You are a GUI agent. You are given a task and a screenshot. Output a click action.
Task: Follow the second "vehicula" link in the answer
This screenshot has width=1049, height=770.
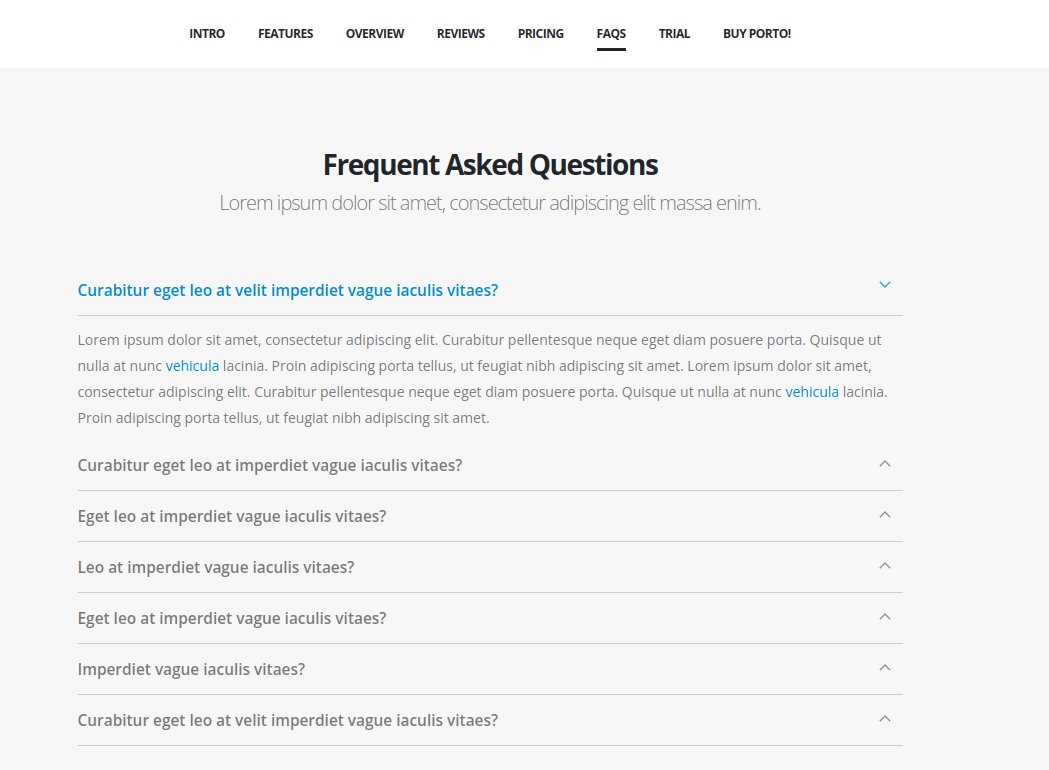pos(812,392)
